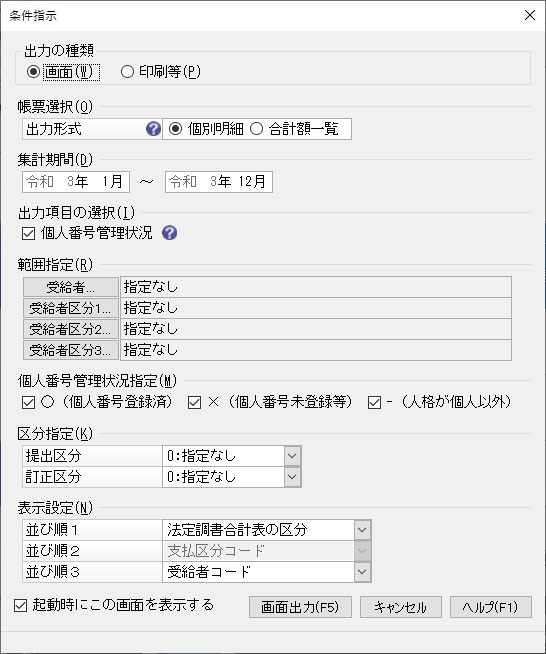Click the 受給者区分2... button
The height and width of the screenshot is (654, 546).
[x=71, y=329]
